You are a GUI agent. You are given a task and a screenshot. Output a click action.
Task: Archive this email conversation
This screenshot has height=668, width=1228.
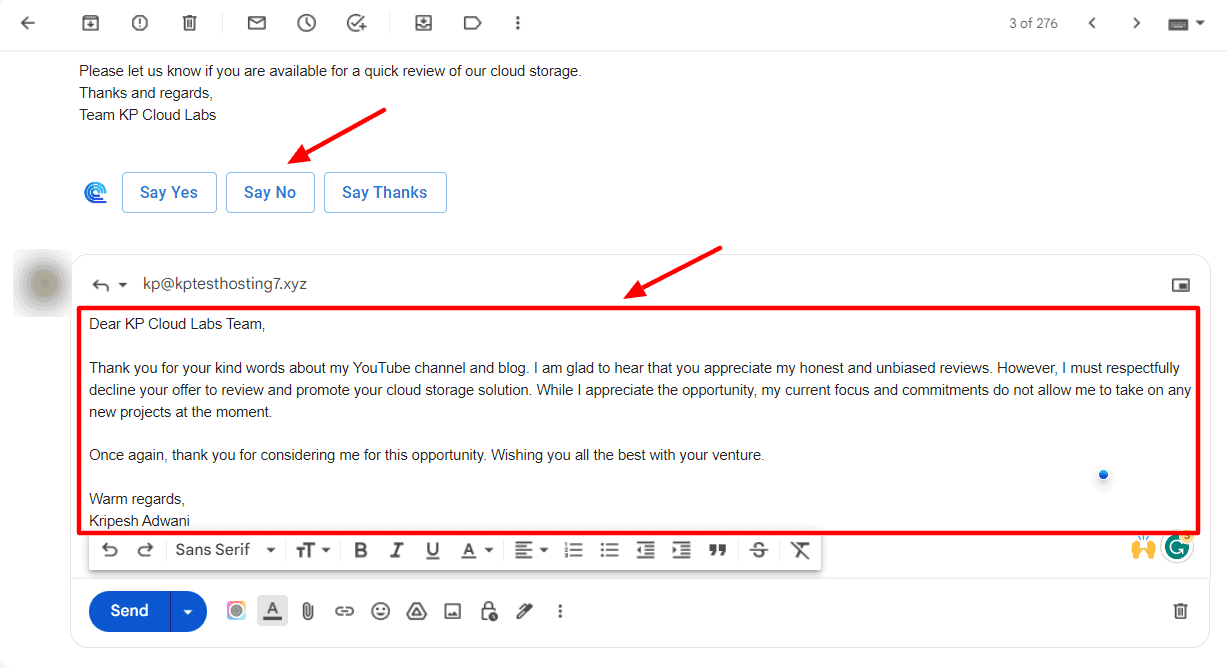click(91, 23)
